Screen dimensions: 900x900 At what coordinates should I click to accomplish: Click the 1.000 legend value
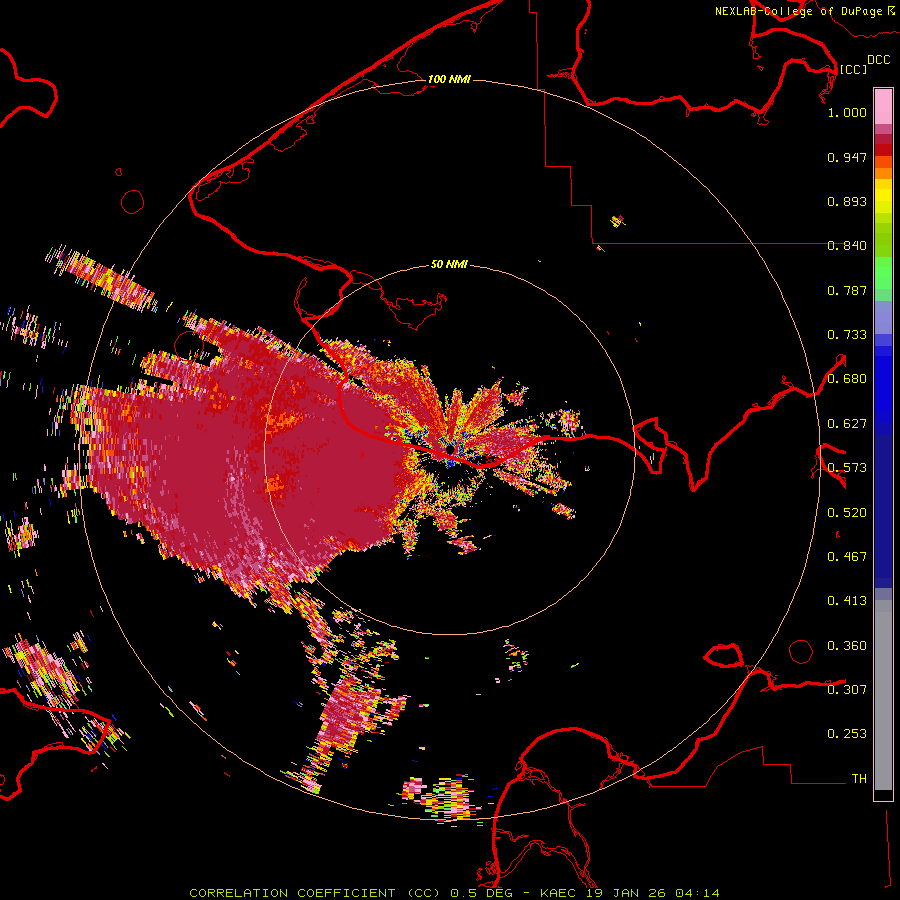[x=847, y=112]
